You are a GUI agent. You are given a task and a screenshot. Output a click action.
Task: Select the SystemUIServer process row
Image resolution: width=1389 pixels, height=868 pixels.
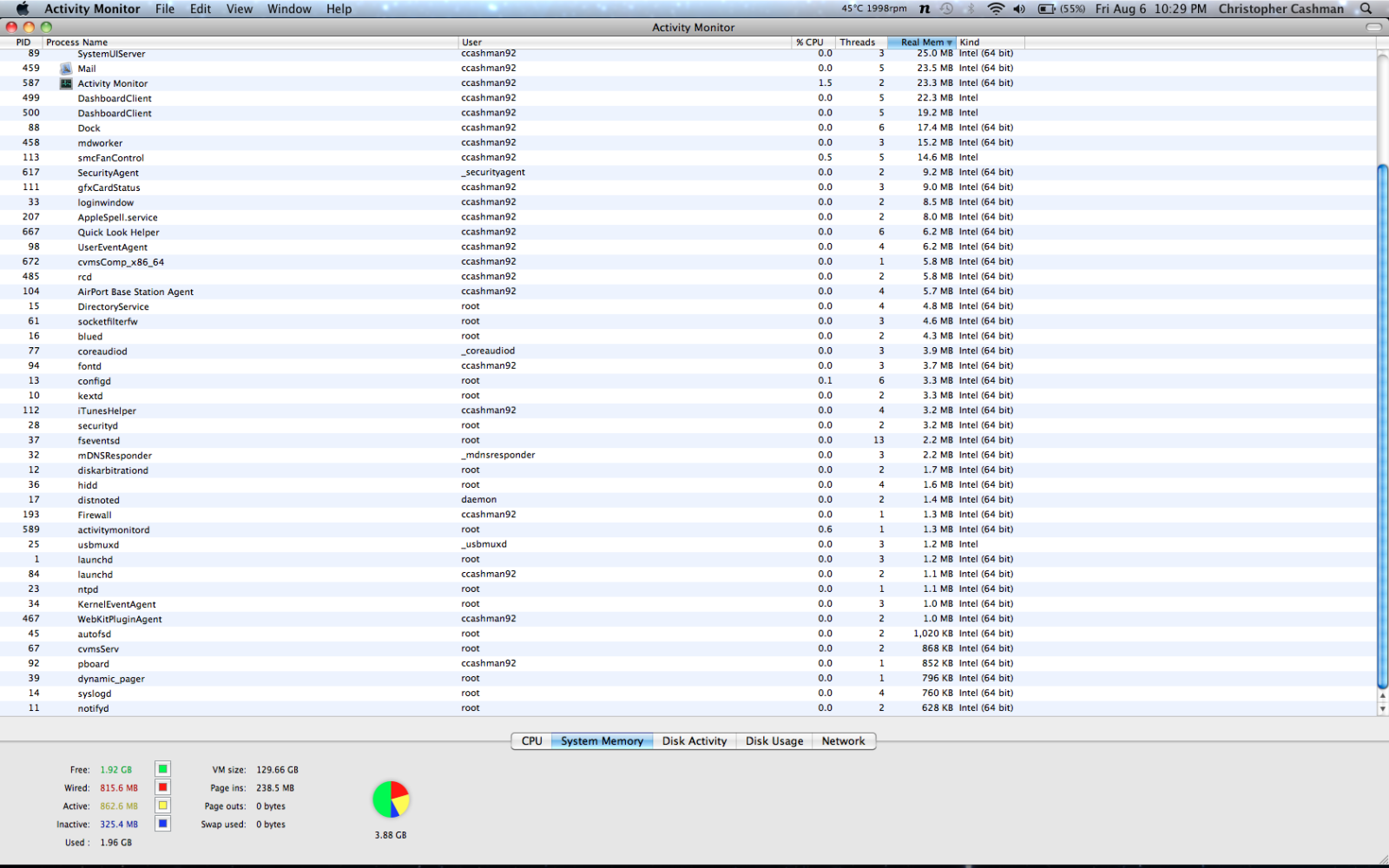click(x=688, y=54)
